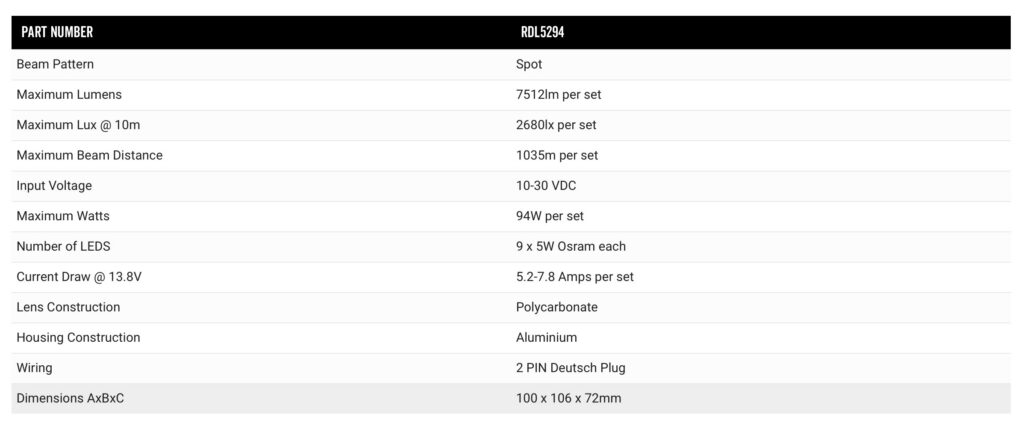Click the 2 PIN Deutsch Plug value
1024x432 pixels.
click(x=571, y=368)
